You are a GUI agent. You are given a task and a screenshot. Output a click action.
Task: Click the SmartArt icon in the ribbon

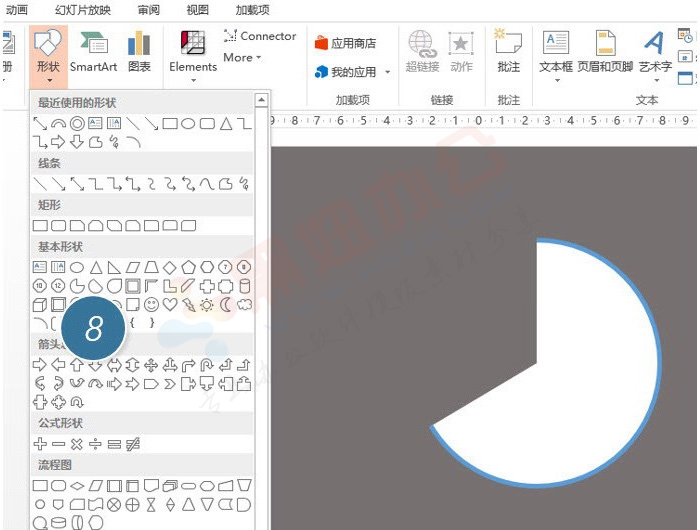coord(93,52)
